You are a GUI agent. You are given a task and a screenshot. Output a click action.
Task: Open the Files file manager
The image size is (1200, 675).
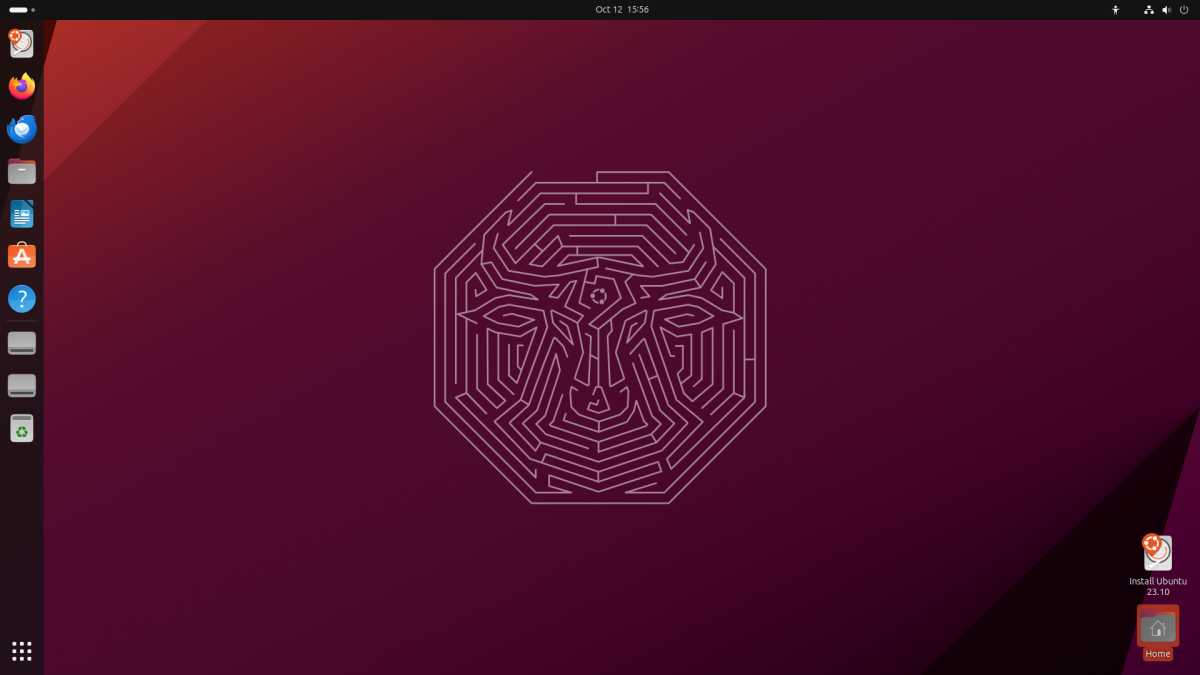click(x=21, y=171)
